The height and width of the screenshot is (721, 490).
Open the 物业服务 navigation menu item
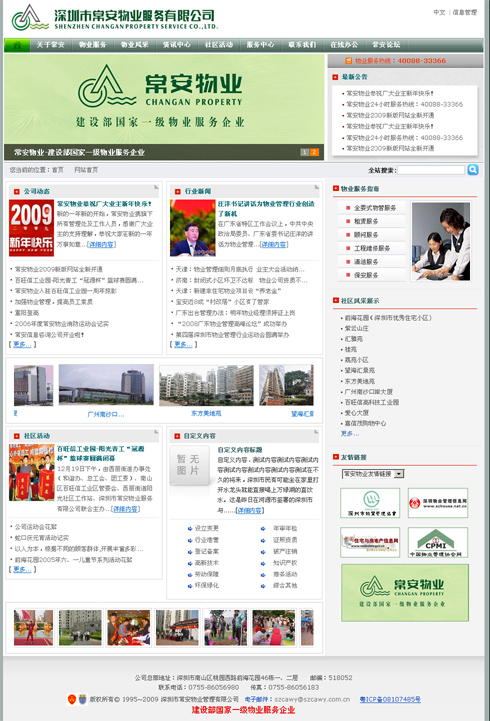pos(93,45)
